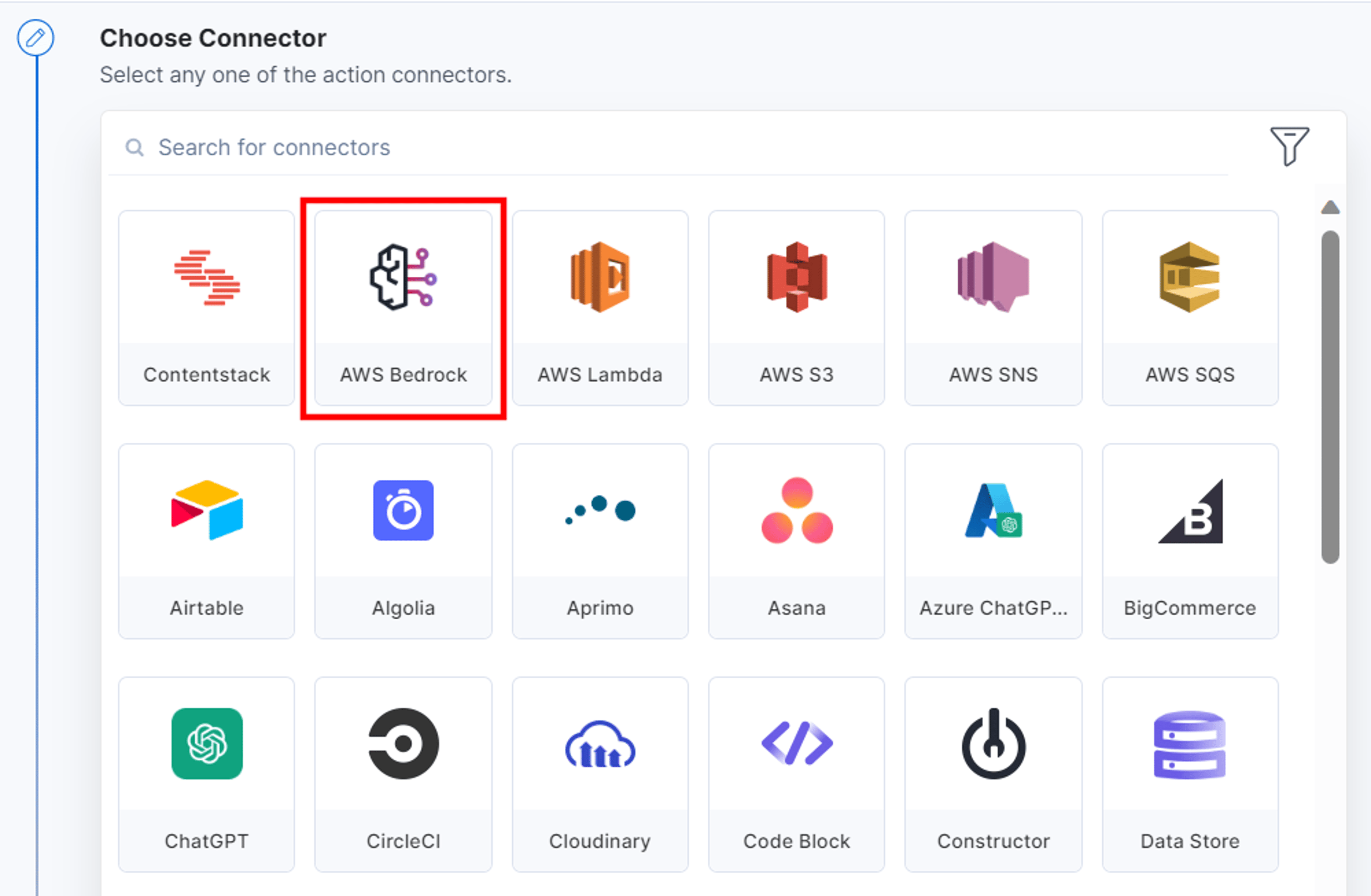The image size is (1371, 896).
Task: Click the edit pencil step icon
Action: 36,38
